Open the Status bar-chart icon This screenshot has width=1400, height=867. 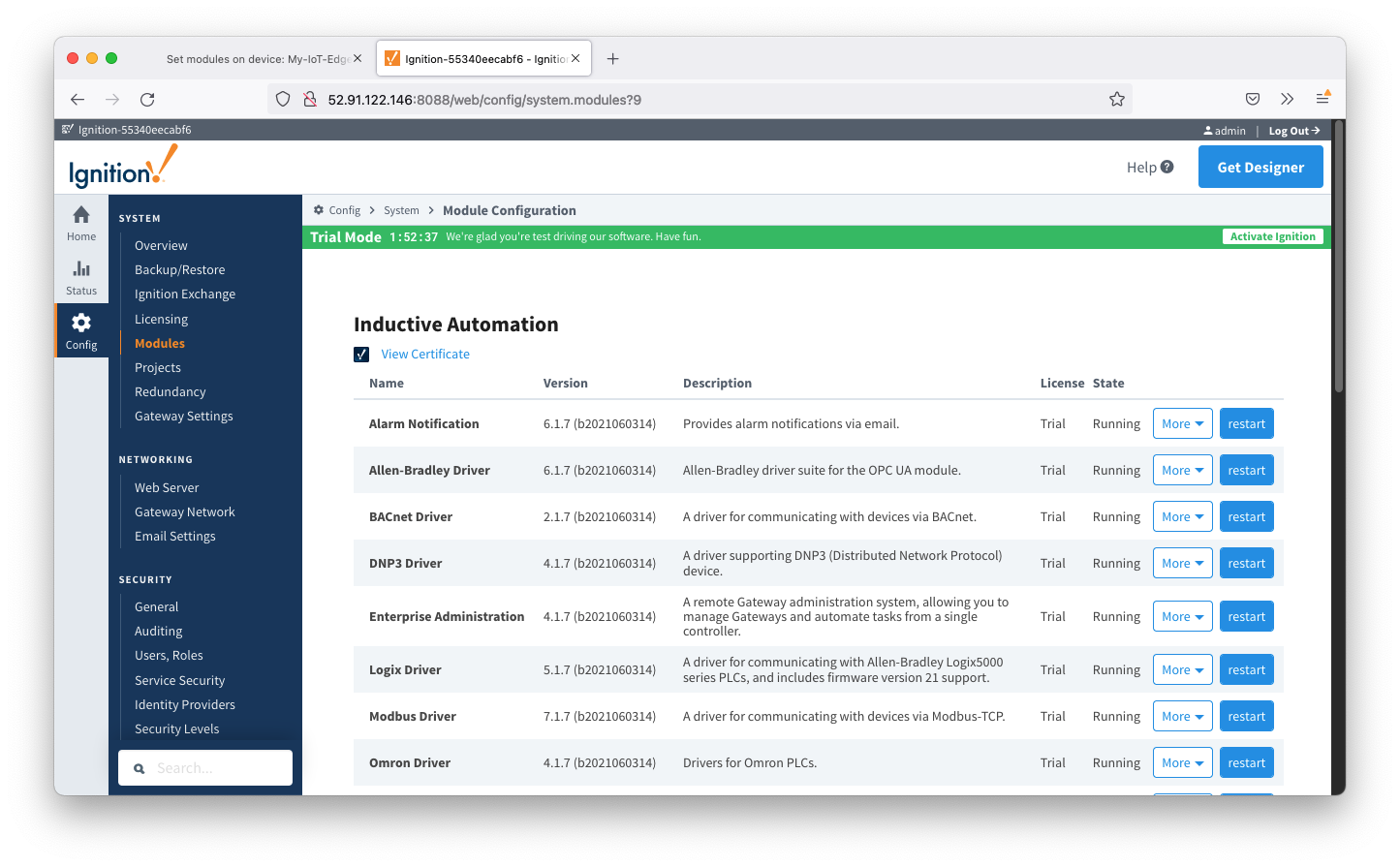click(x=81, y=269)
